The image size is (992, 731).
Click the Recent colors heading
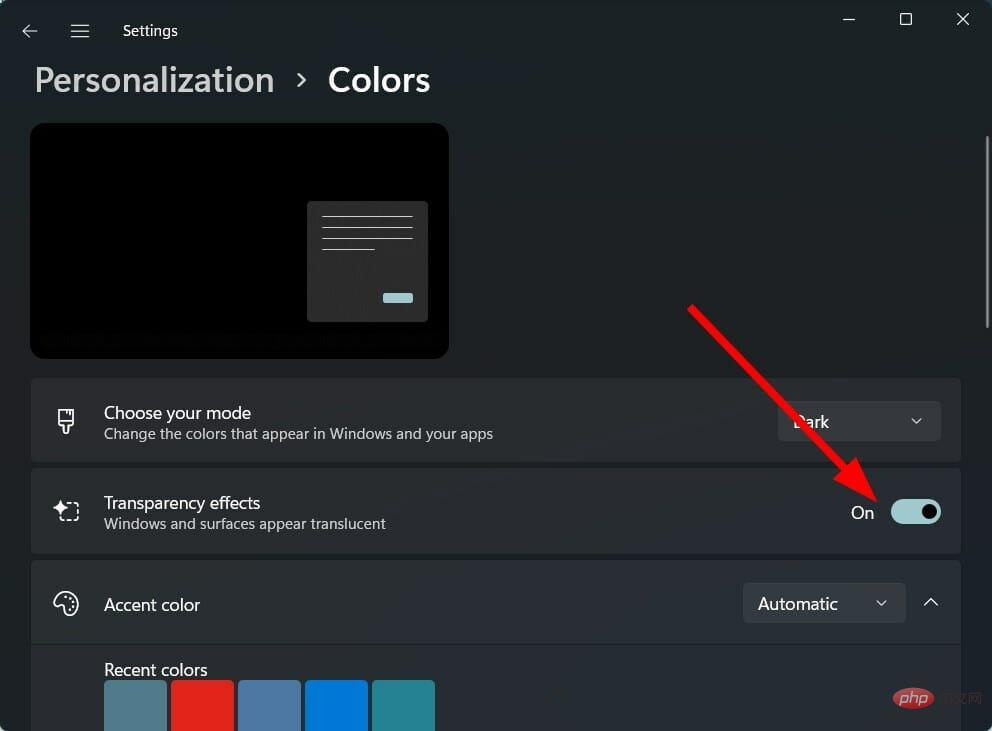tap(156, 669)
